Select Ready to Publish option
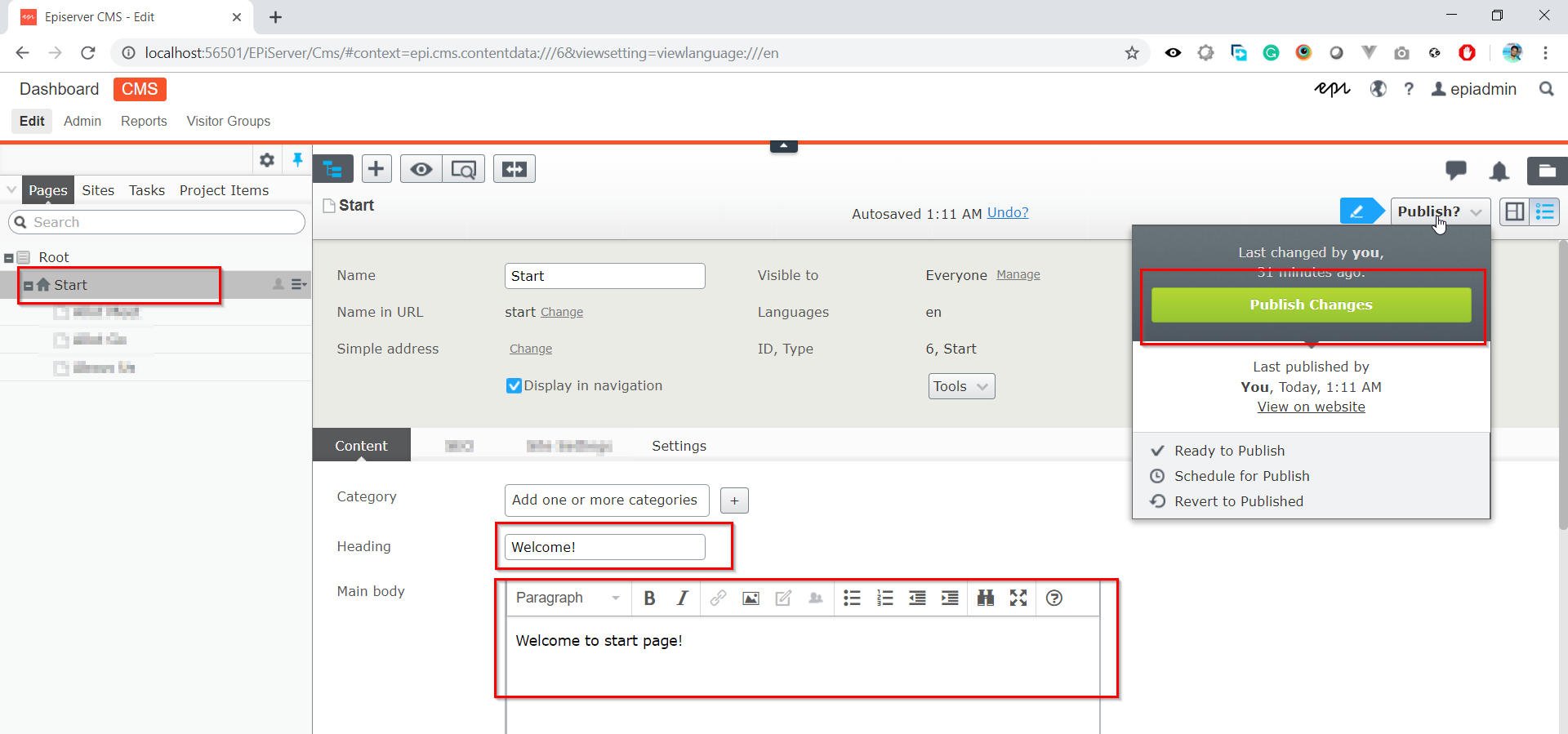The image size is (1568, 734). point(1229,451)
